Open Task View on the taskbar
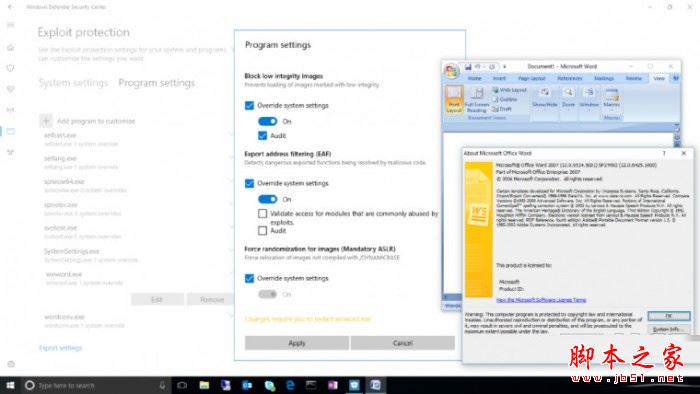Screen dimensions: 700x394 point(182,385)
